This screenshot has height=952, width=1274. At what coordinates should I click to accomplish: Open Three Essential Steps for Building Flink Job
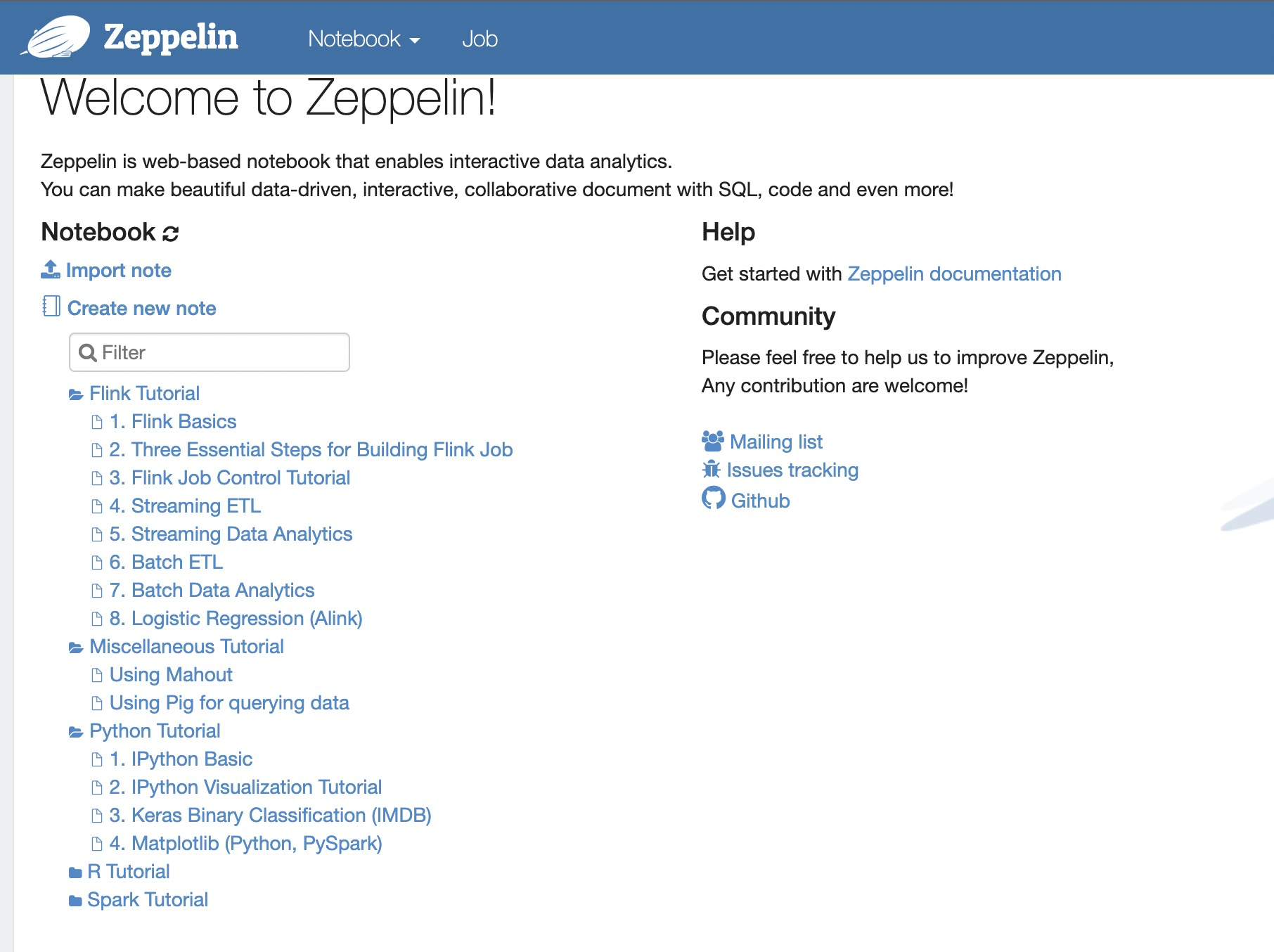tap(311, 449)
